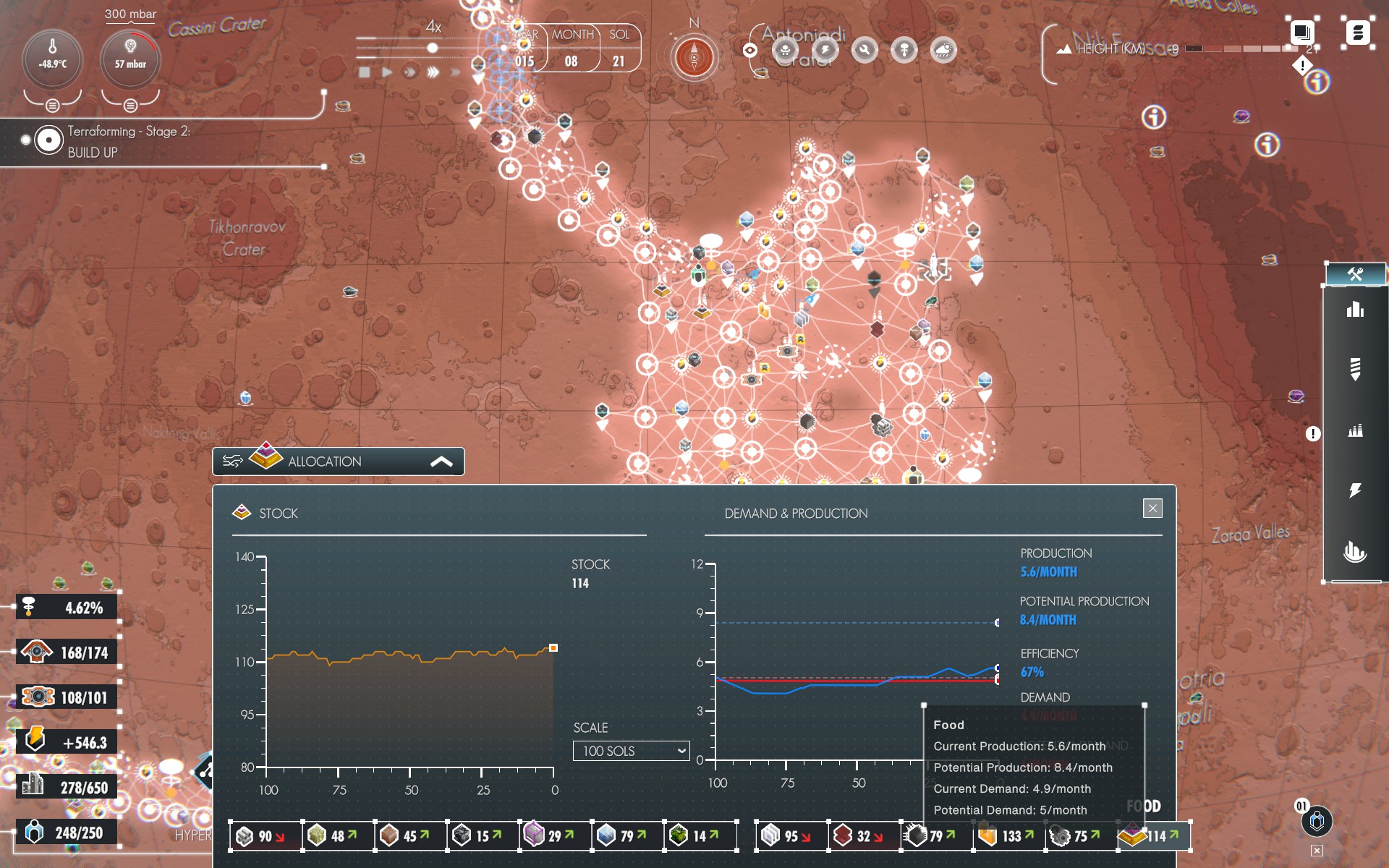This screenshot has width=1389, height=868.
Task: Click the power overlay lightning icon
Action: coord(825,50)
